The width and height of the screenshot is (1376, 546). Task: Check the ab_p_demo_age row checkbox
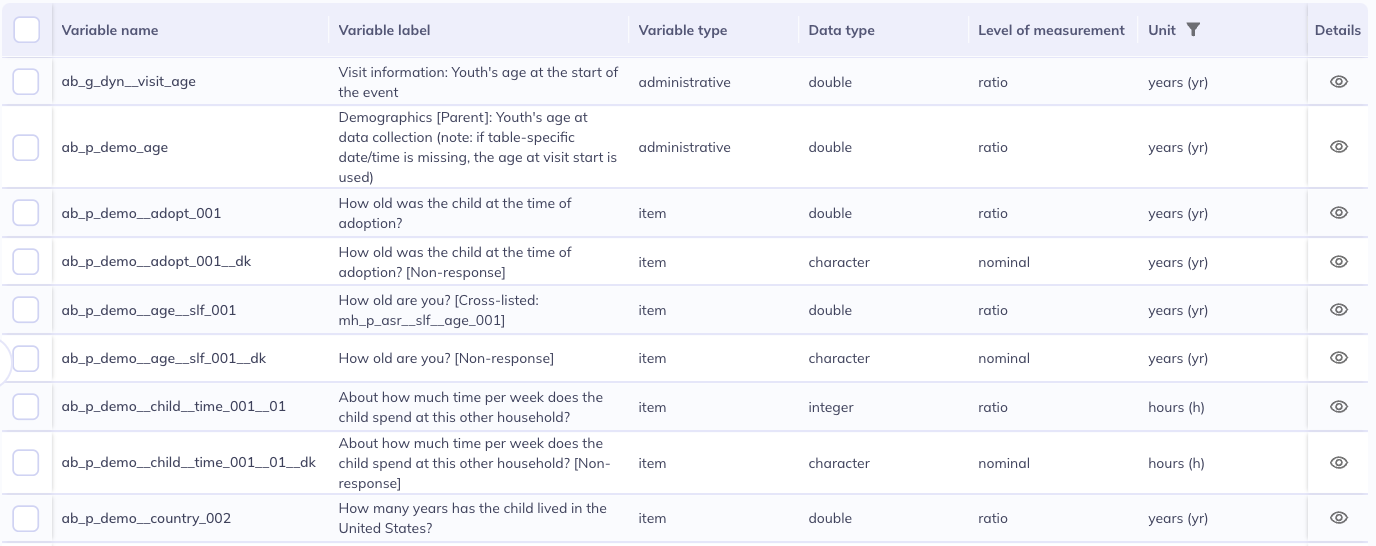click(x=26, y=147)
